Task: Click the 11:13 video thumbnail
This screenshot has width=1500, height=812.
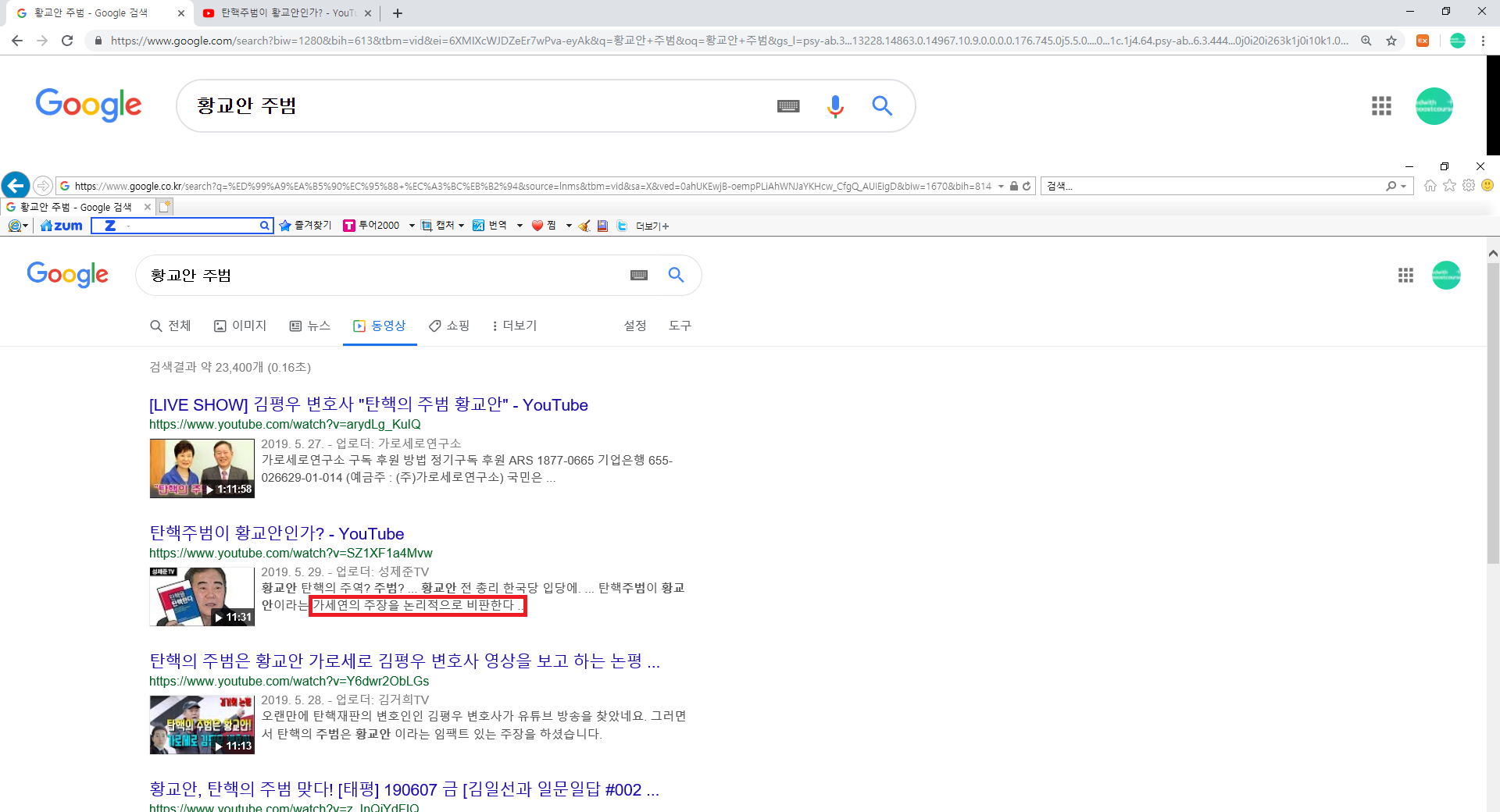Action: [202, 725]
